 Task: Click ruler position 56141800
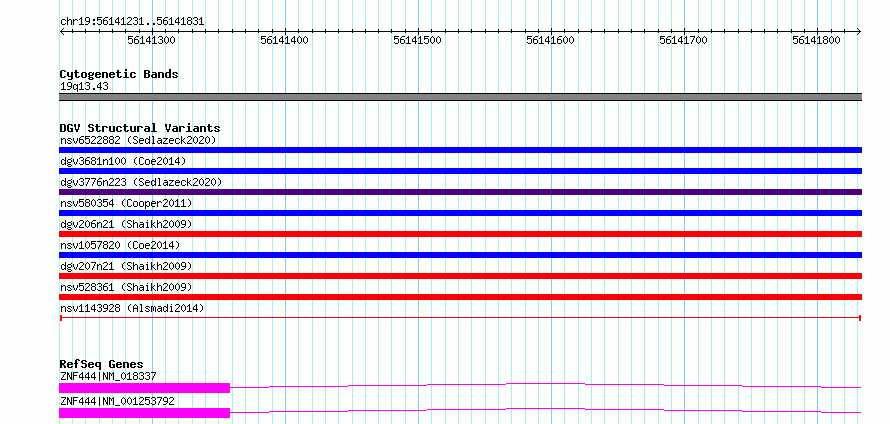point(816,40)
